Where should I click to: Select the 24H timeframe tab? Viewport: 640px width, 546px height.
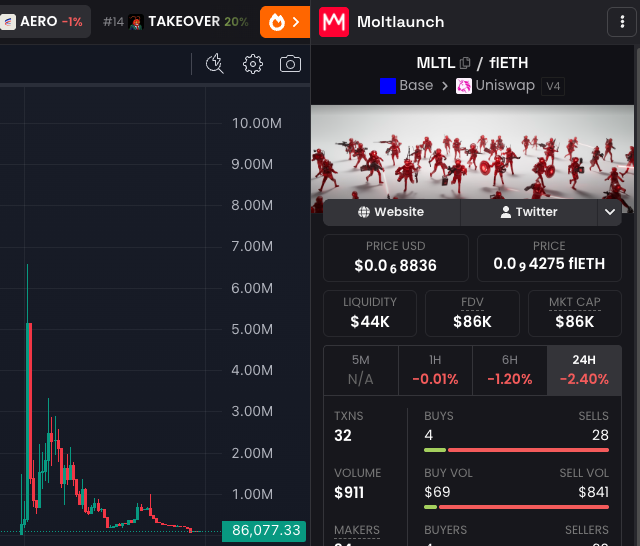tap(584, 370)
